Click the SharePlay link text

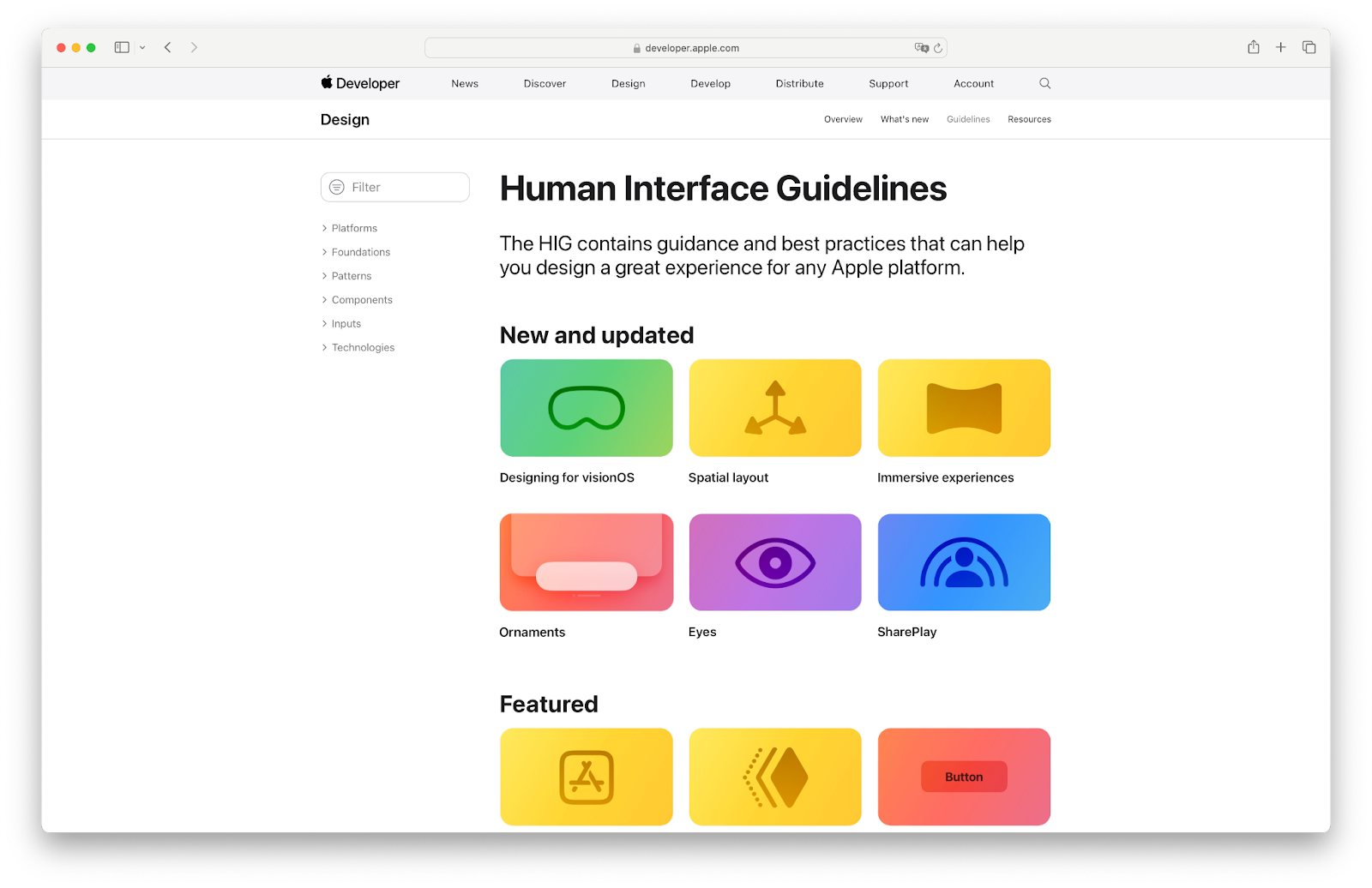(x=906, y=632)
